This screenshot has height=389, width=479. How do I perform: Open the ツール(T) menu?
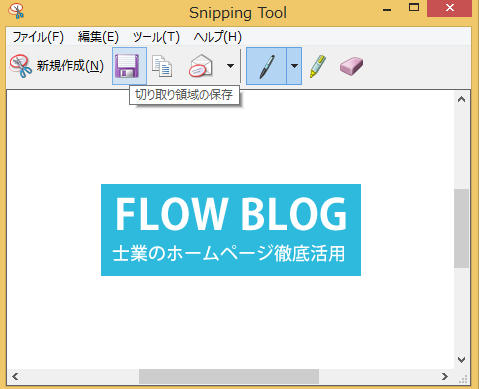click(156, 37)
